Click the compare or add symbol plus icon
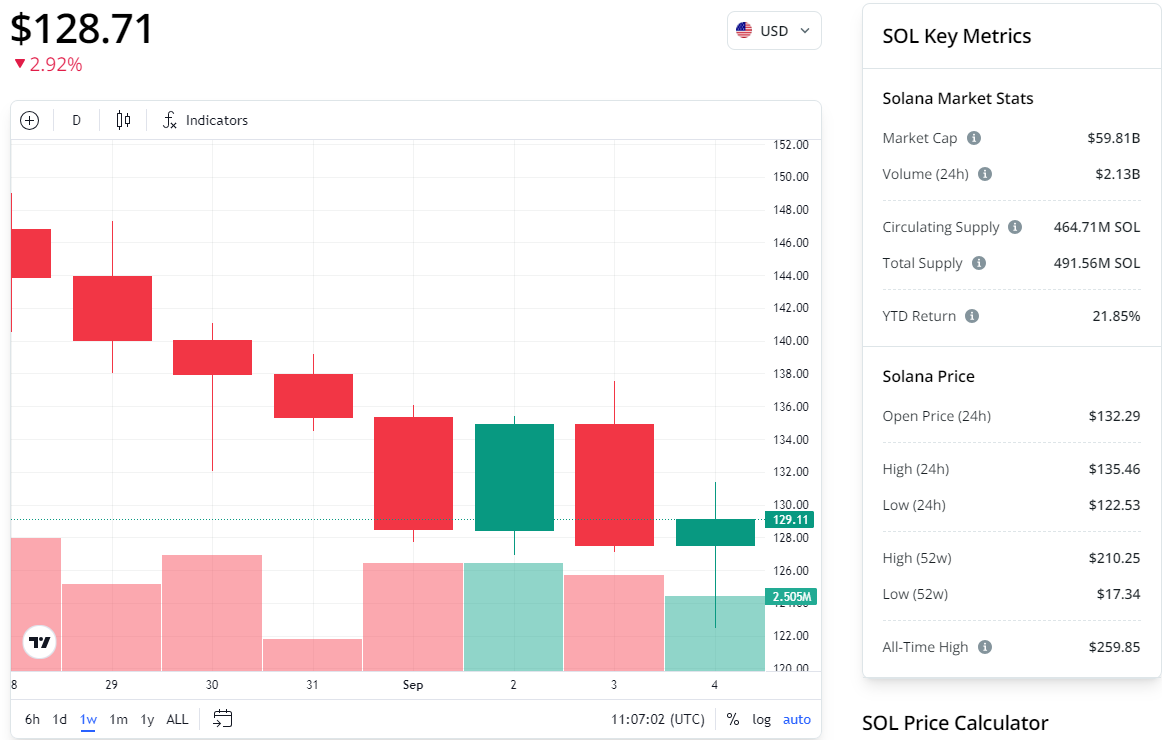The height and width of the screenshot is (740, 1162). [x=30, y=120]
